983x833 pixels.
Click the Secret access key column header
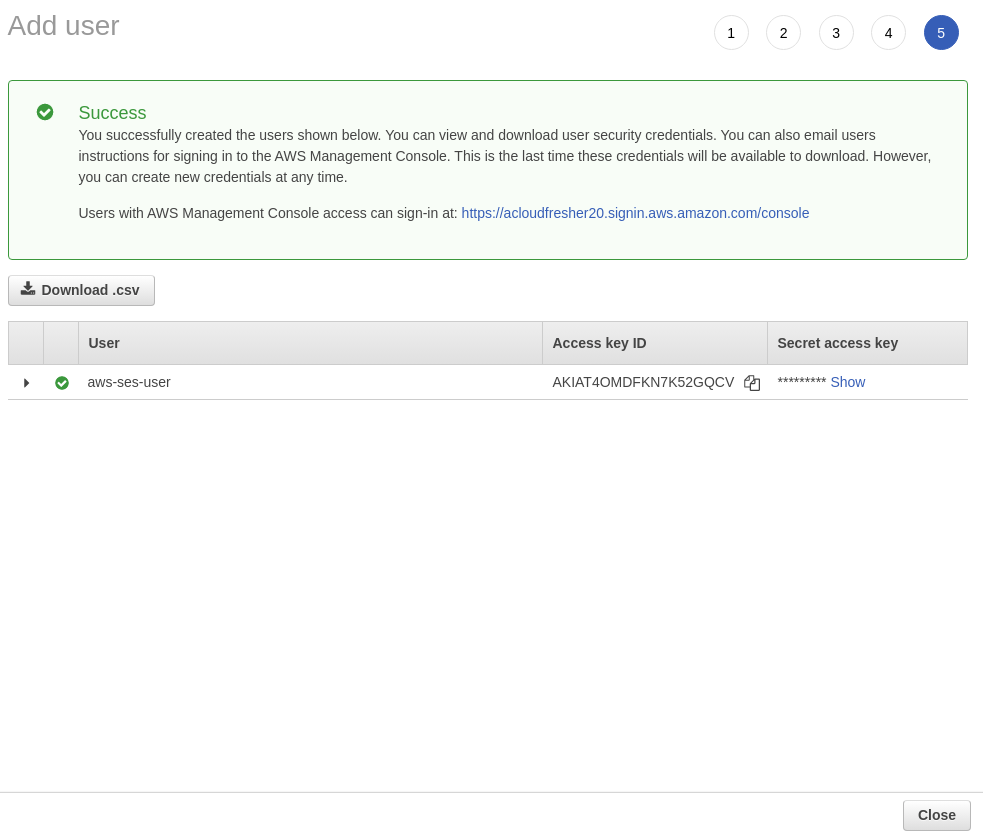[837, 343]
